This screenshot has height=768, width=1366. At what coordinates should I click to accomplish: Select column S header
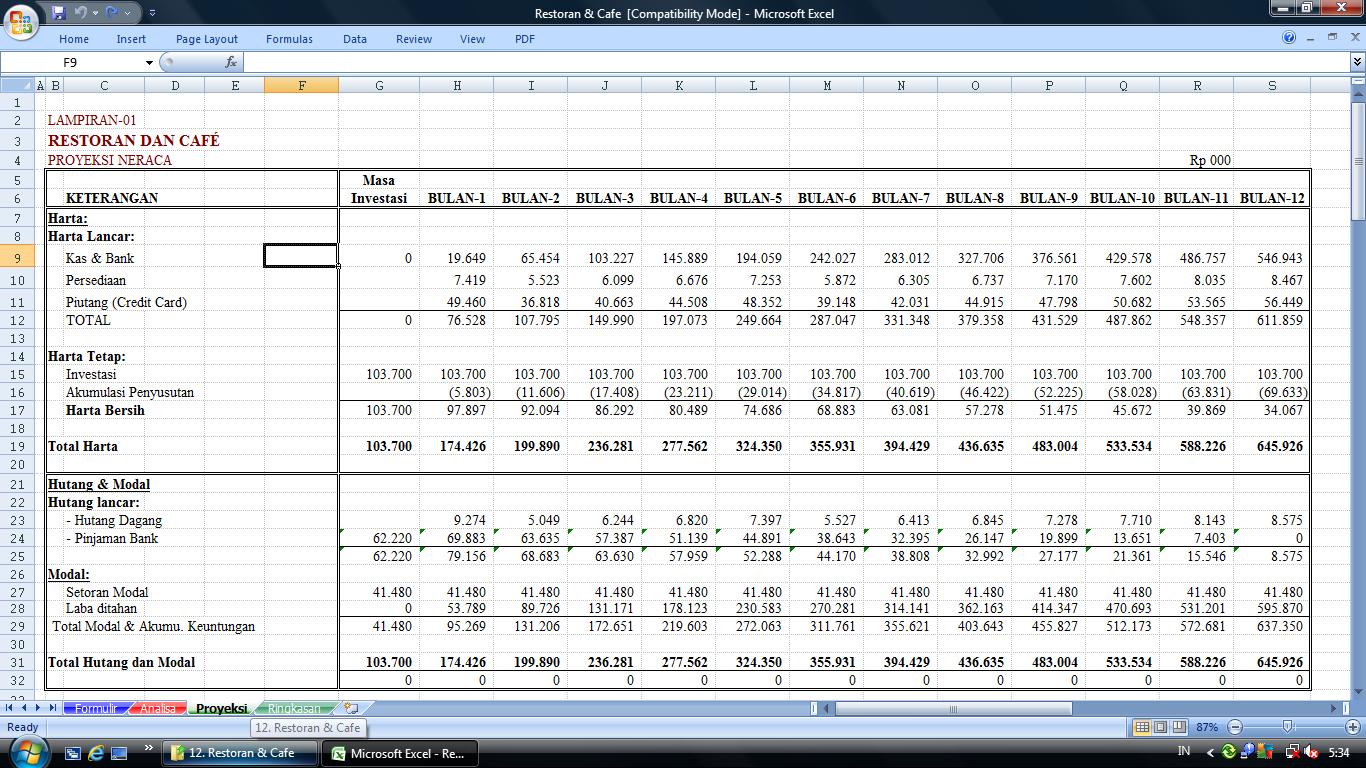pos(1271,85)
